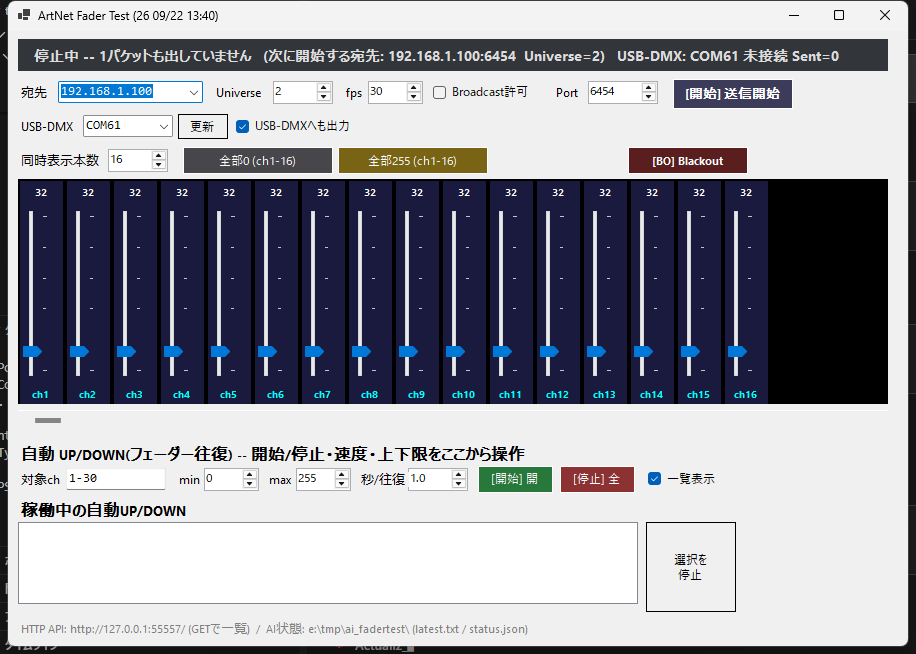Click the ch12 fader slider handle

click(549, 352)
